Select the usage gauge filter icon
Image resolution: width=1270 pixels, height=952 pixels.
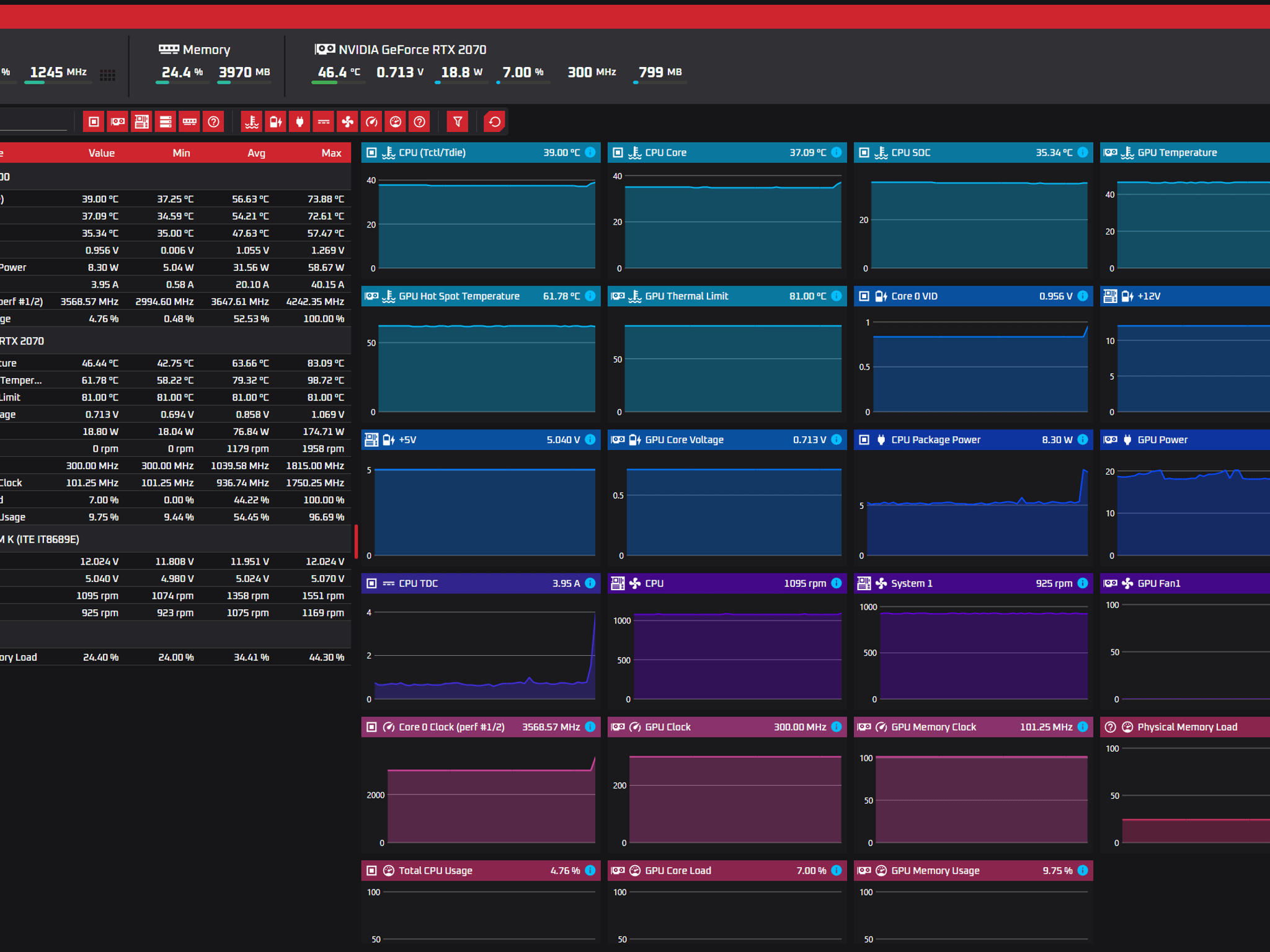pos(396,122)
